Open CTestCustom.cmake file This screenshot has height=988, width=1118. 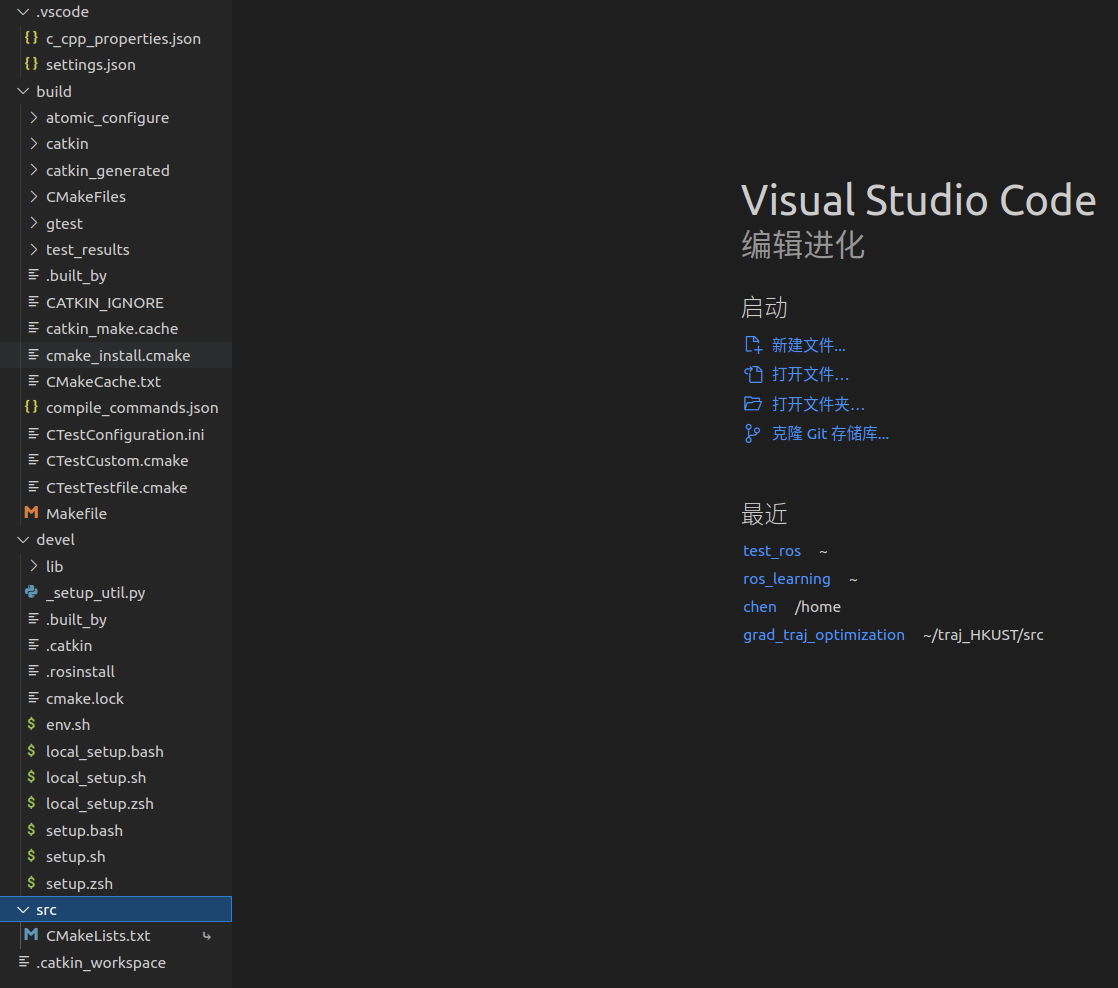(117, 460)
